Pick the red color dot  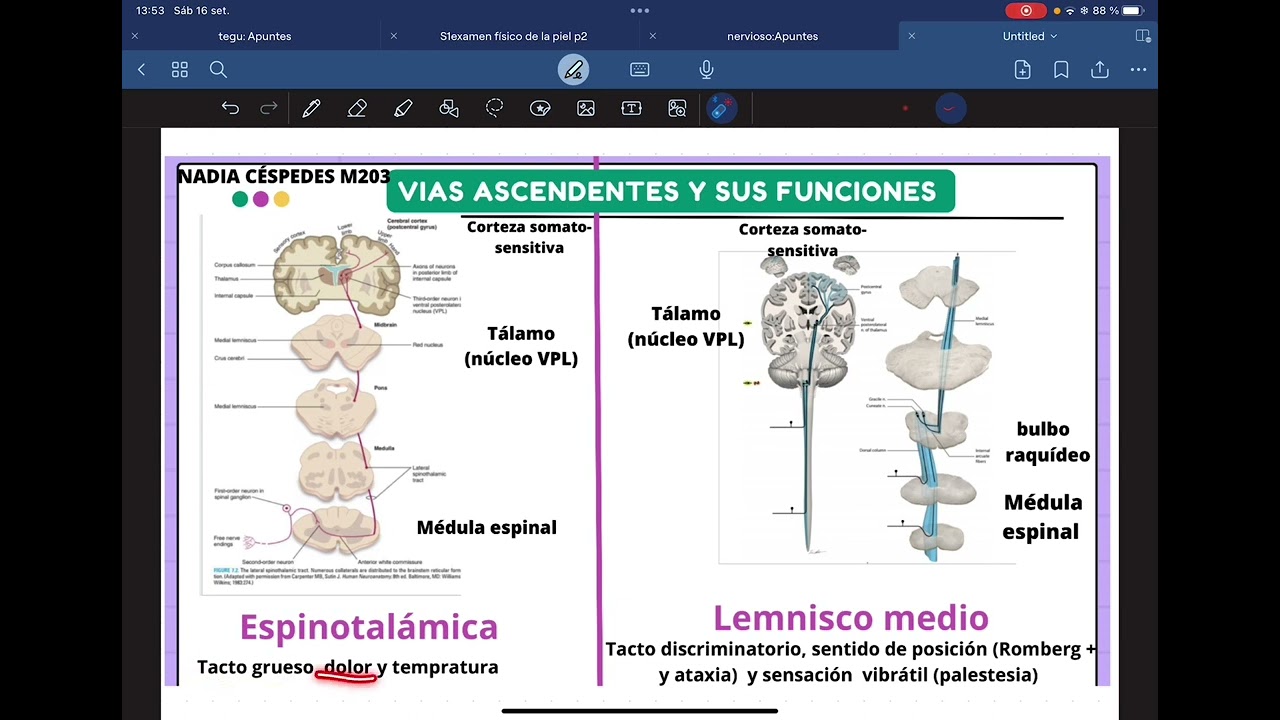point(905,108)
